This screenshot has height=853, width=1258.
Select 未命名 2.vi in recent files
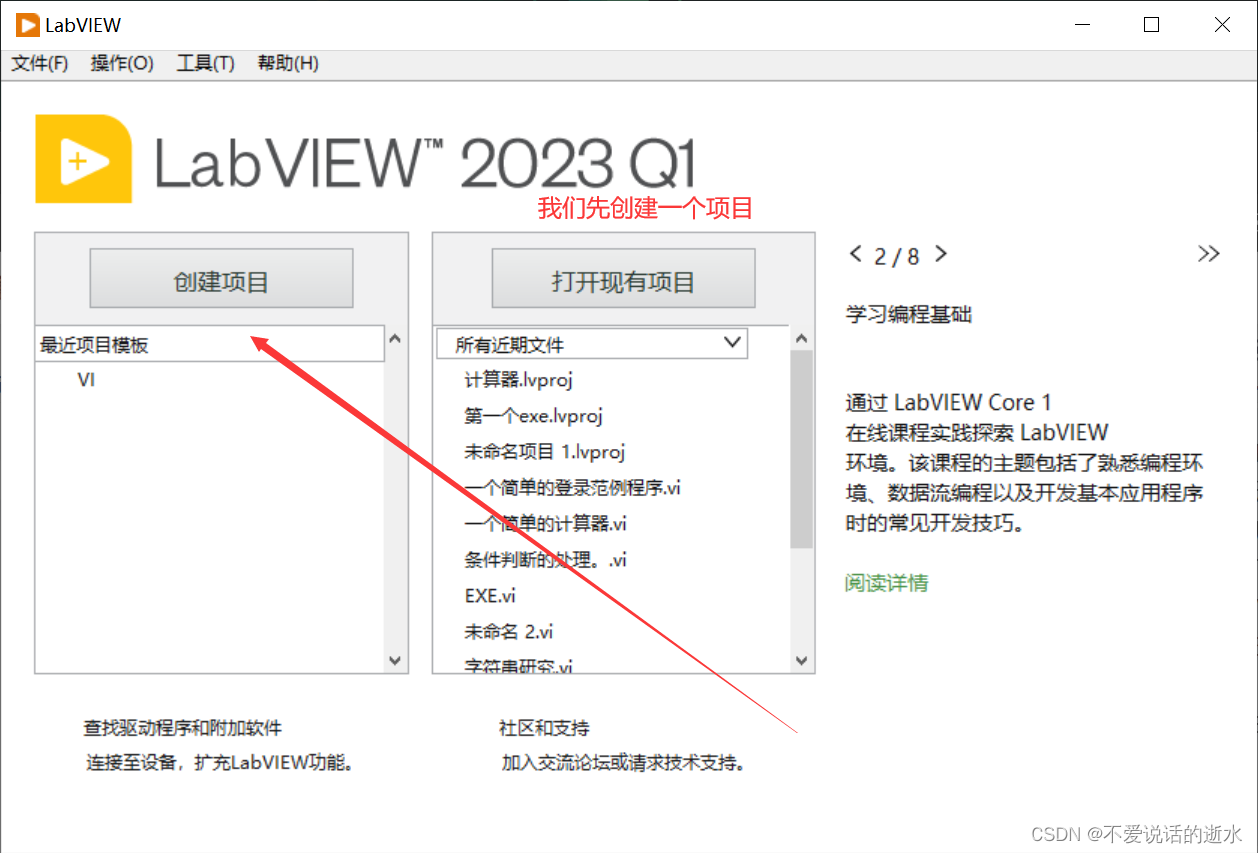click(508, 632)
